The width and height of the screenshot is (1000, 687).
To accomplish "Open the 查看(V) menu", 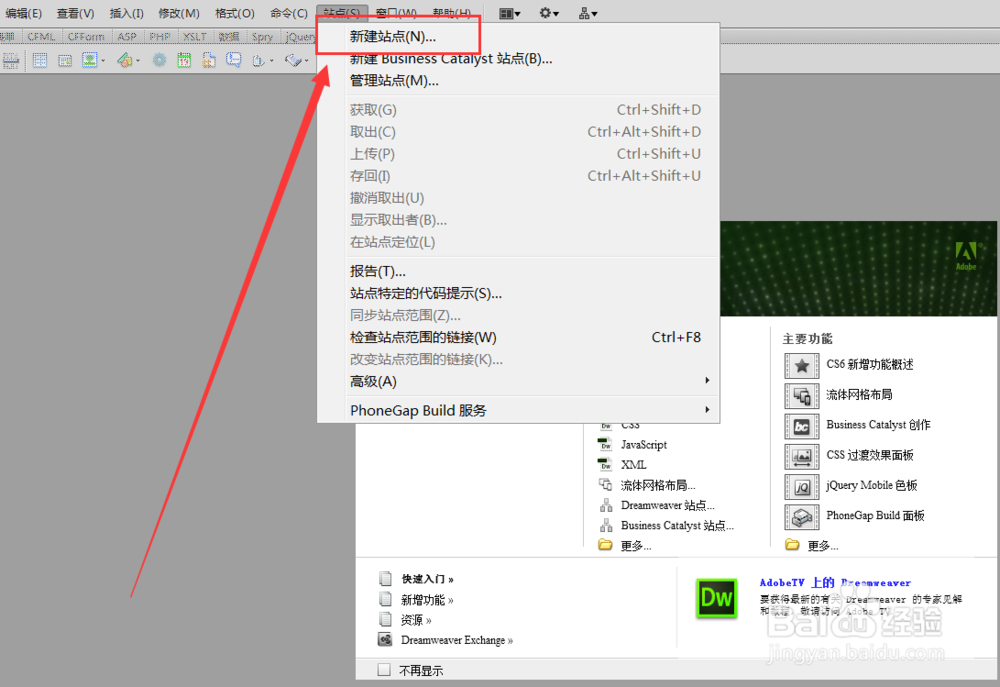I will [75, 13].
